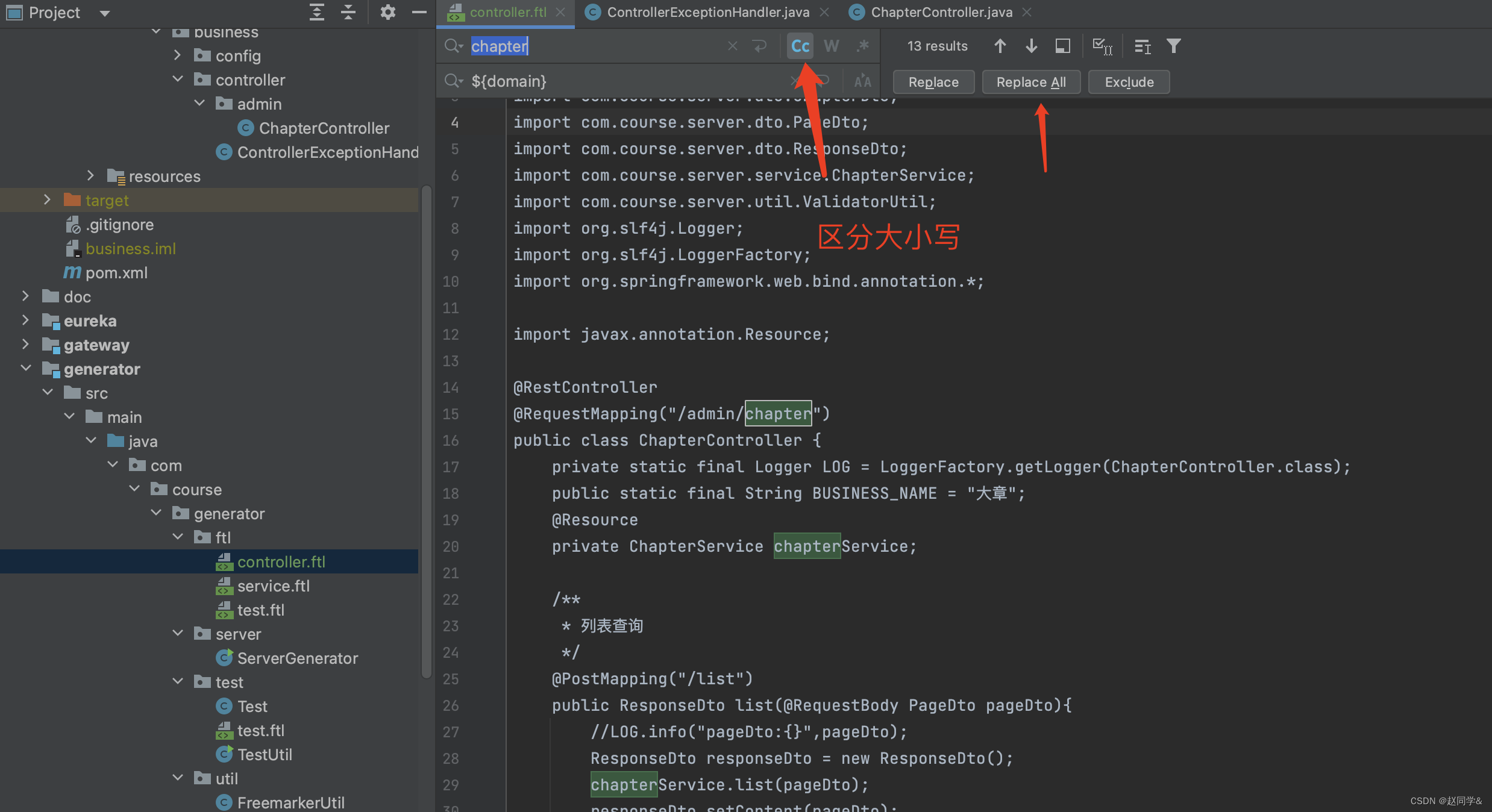1492x812 pixels.
Task: Enable Regex search option
Action: pyautogui.click(x=863, y=46)
